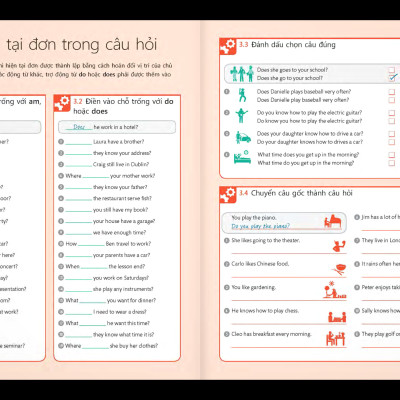Screen dimensions: 400x400
Task: Select the theater pictogram beside 'She likes going'
Action: point(339,246)
